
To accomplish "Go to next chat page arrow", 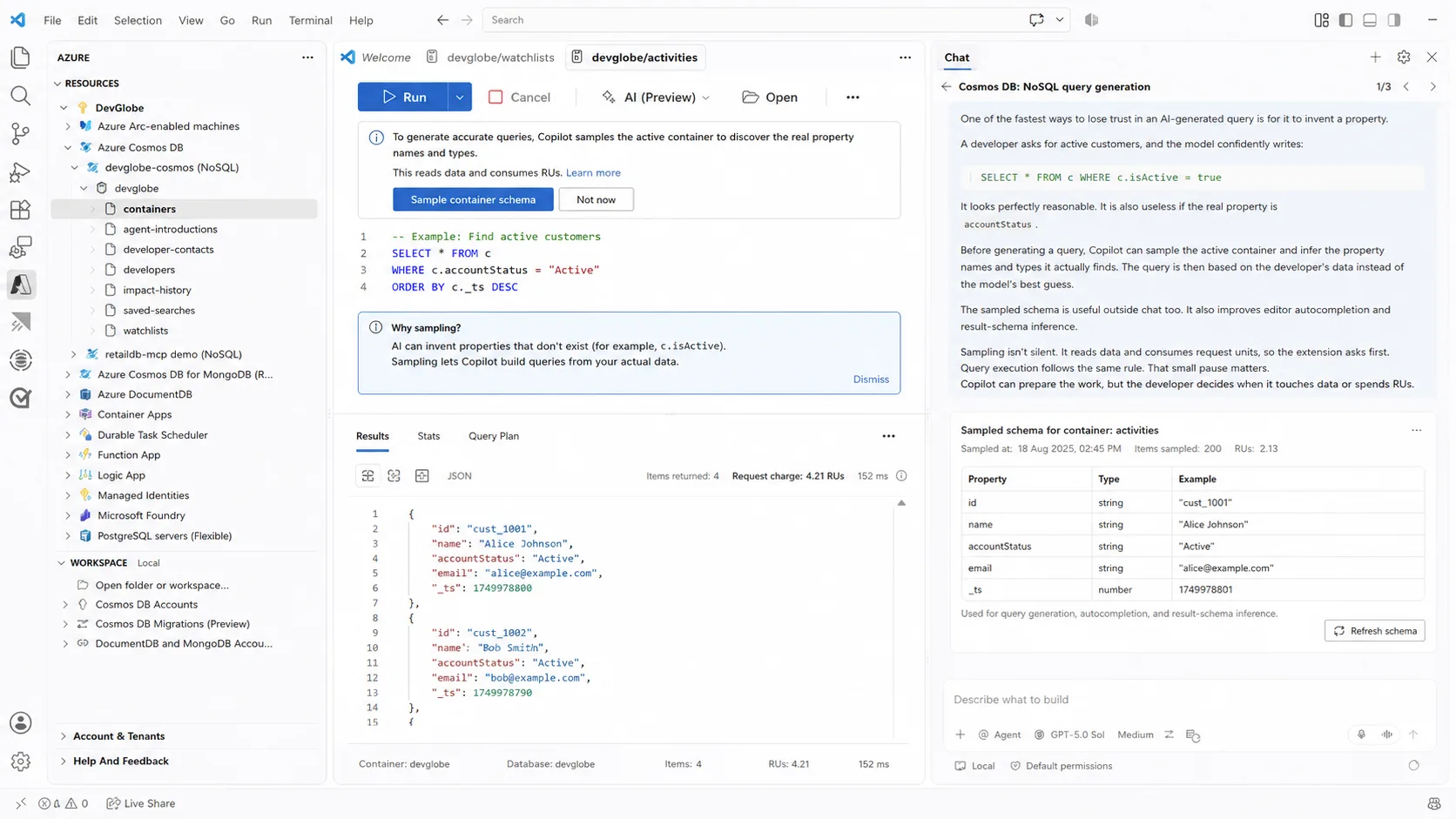I will pyautogui.click(x=1432, y=87).
